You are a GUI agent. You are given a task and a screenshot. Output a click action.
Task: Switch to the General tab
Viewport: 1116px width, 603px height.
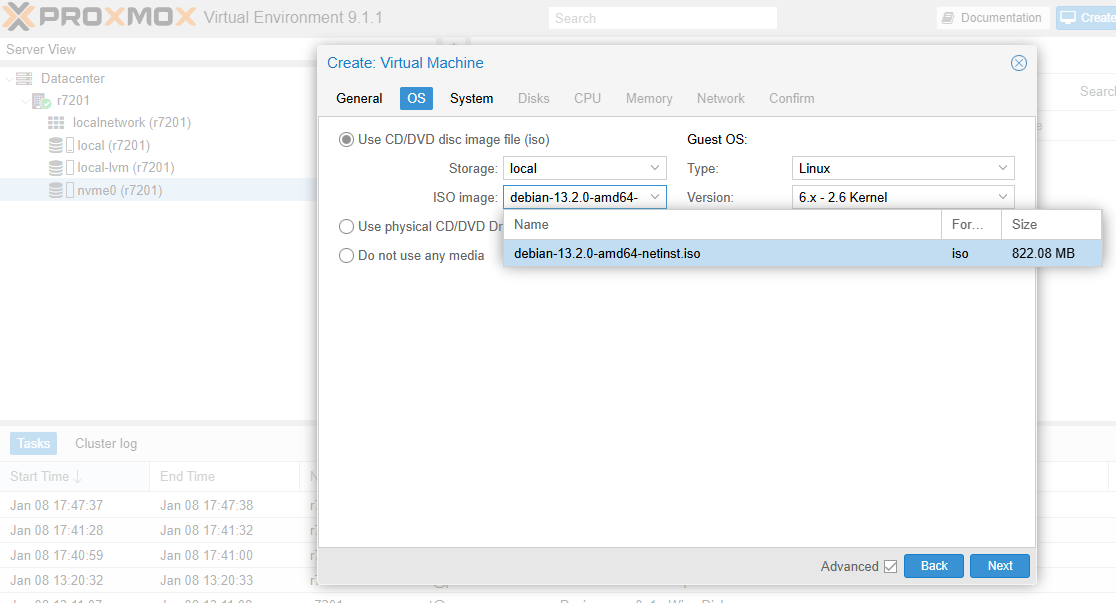click(x=359, y=99)
